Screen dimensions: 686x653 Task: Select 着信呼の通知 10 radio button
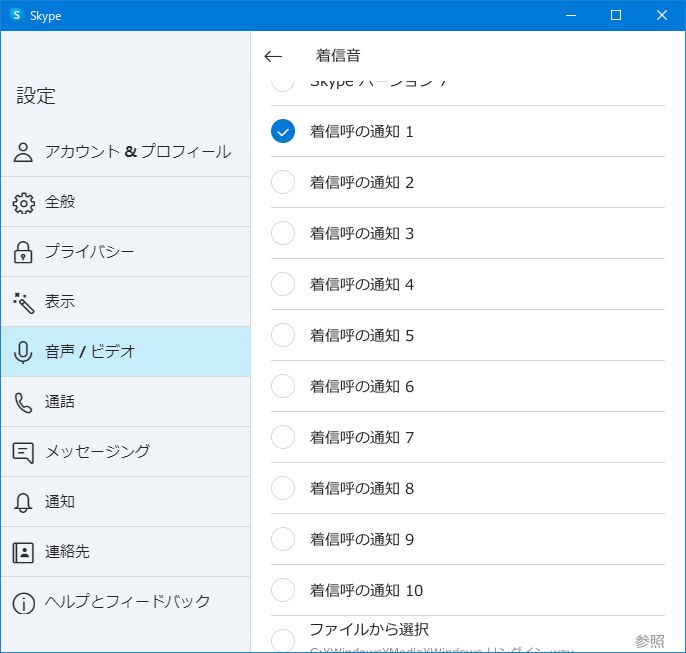pyautogui.click(x=283, y=590)
